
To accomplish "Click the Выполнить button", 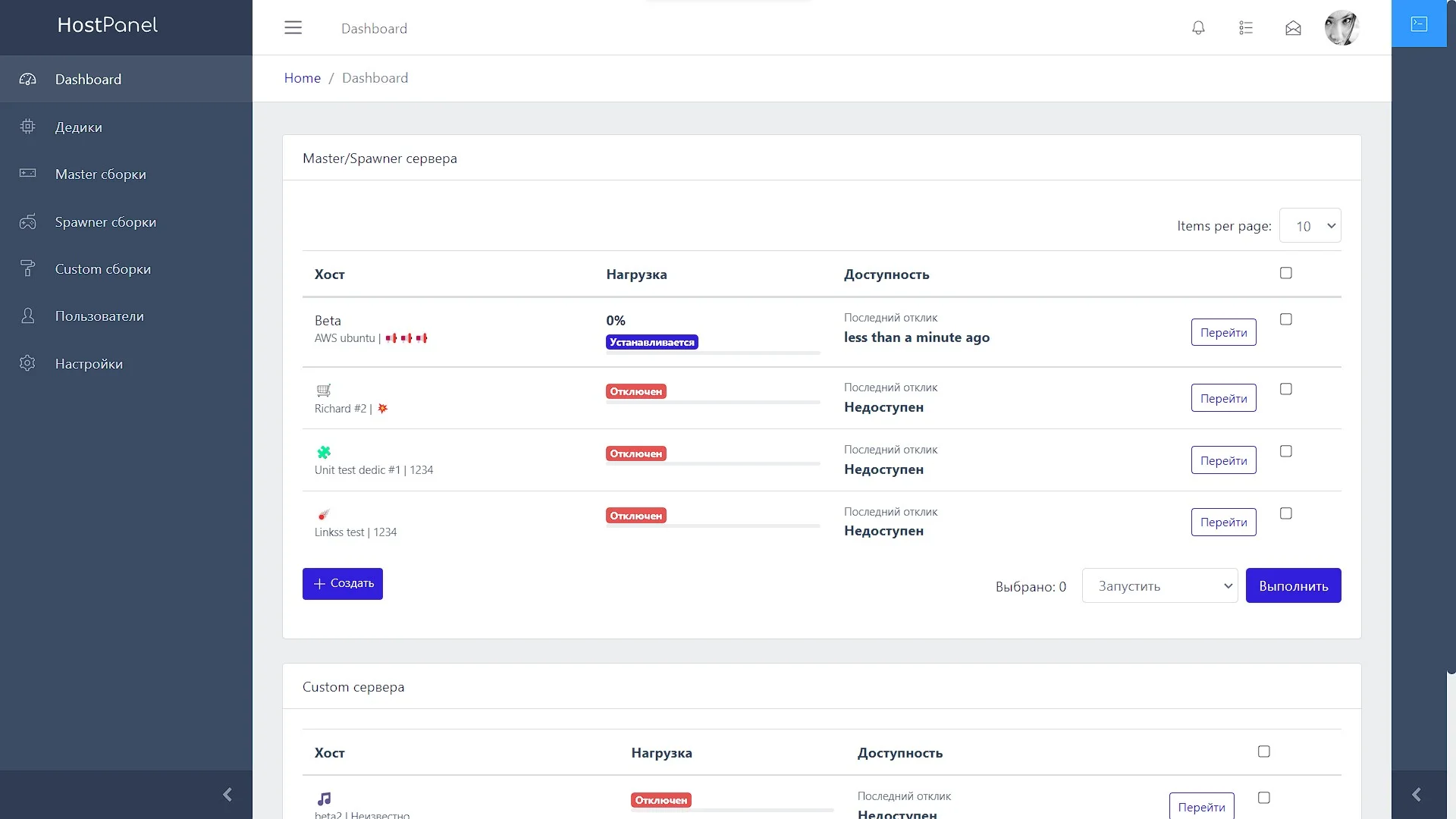I will [x=1293, y=586].
